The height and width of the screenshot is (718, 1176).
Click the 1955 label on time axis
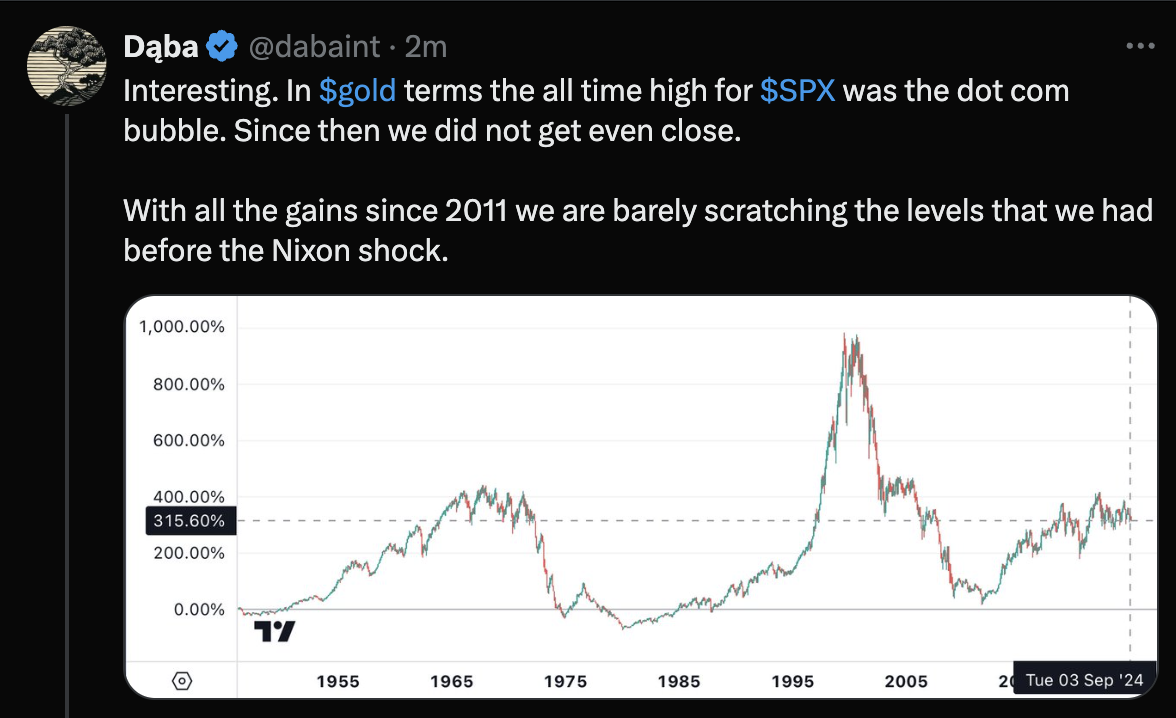[x=338, y=681]
